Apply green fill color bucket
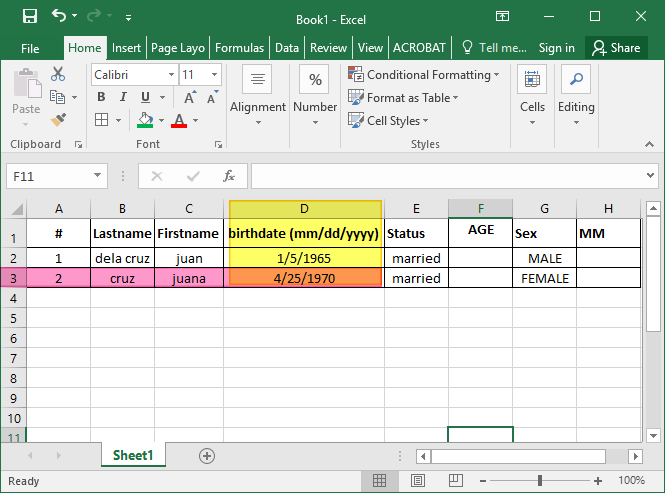The width and height of the screenshot is (665, 493). tap(145, 120)
